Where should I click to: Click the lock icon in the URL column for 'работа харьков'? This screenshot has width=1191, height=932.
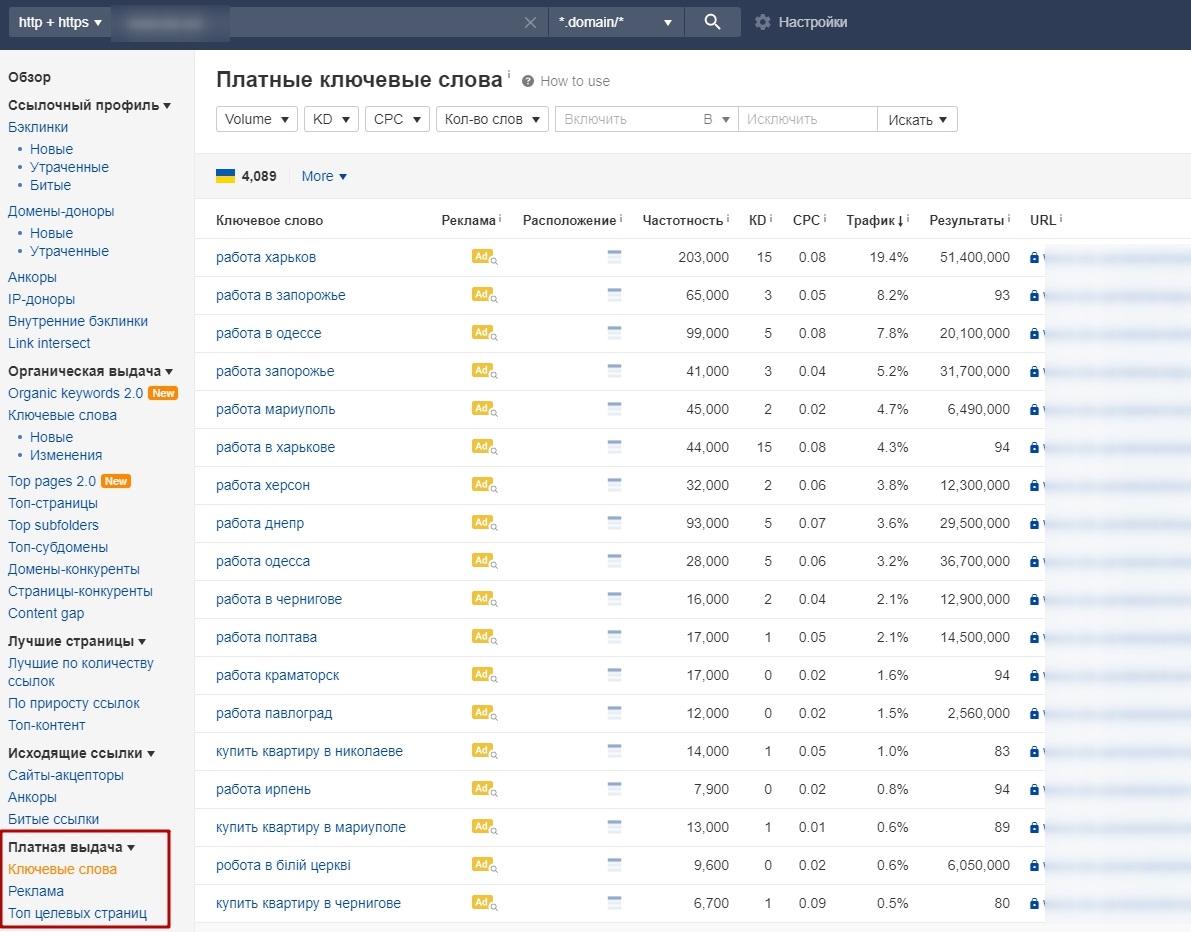coord(1033,257)
